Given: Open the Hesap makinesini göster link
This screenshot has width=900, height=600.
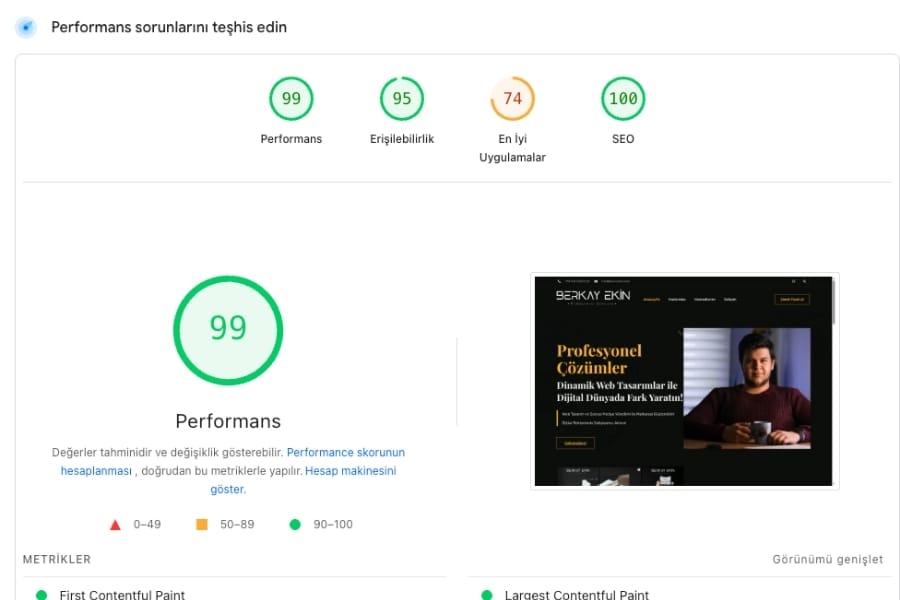Looking at the screenshot, I should [x=350, y=471].
